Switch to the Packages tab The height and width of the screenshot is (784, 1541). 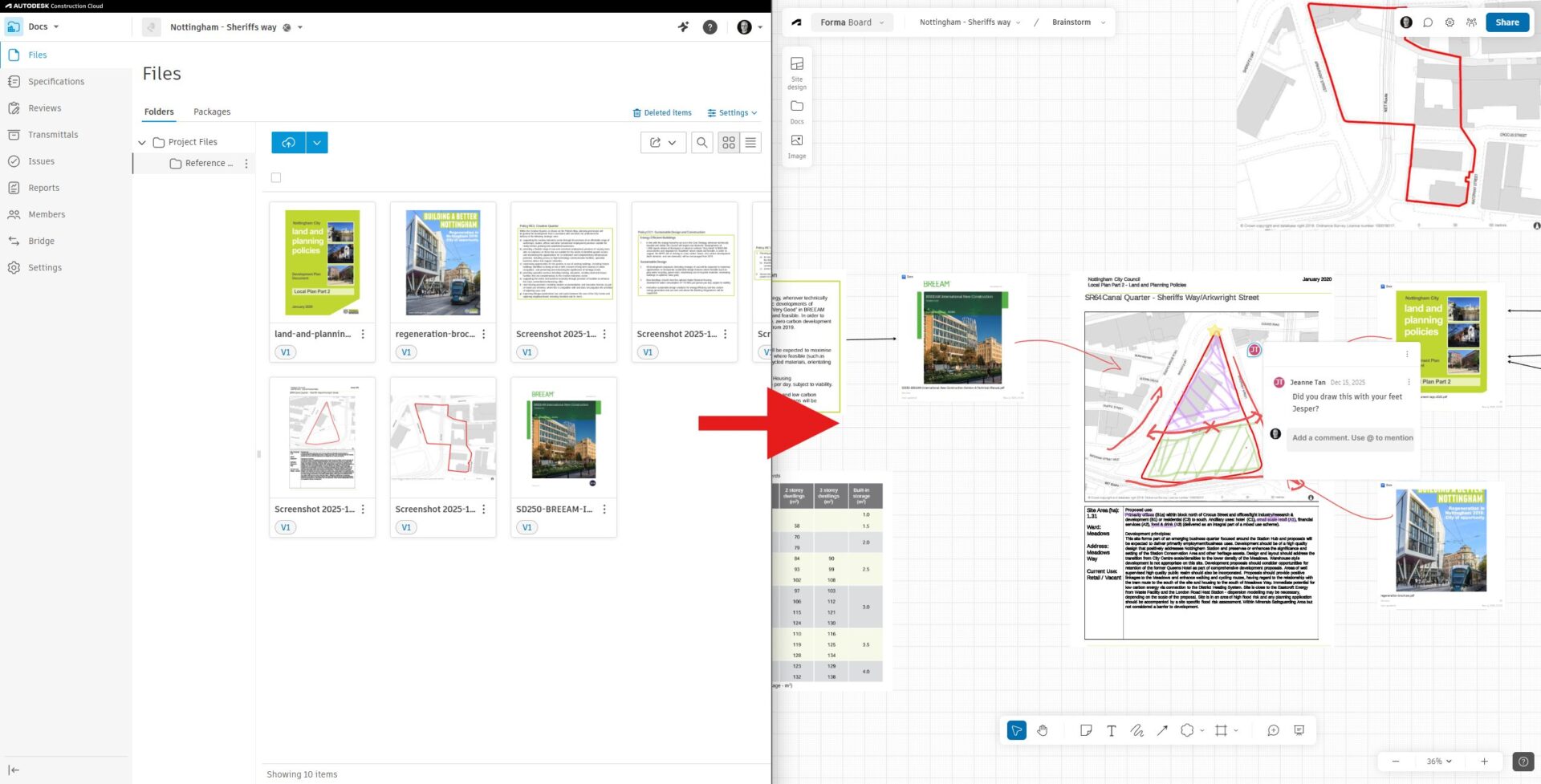pos(212,112)
